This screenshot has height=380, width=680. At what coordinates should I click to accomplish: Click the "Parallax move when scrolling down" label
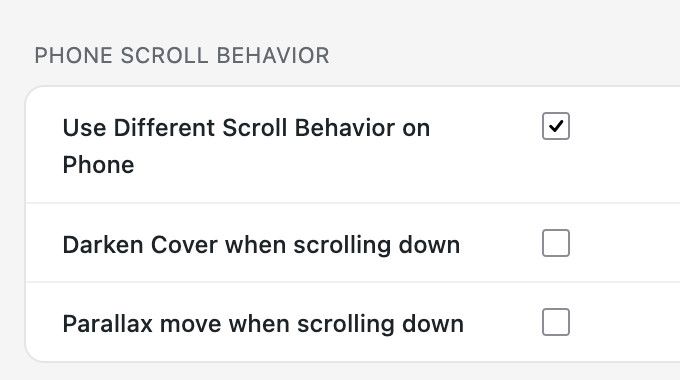click(x=263, y=324)
